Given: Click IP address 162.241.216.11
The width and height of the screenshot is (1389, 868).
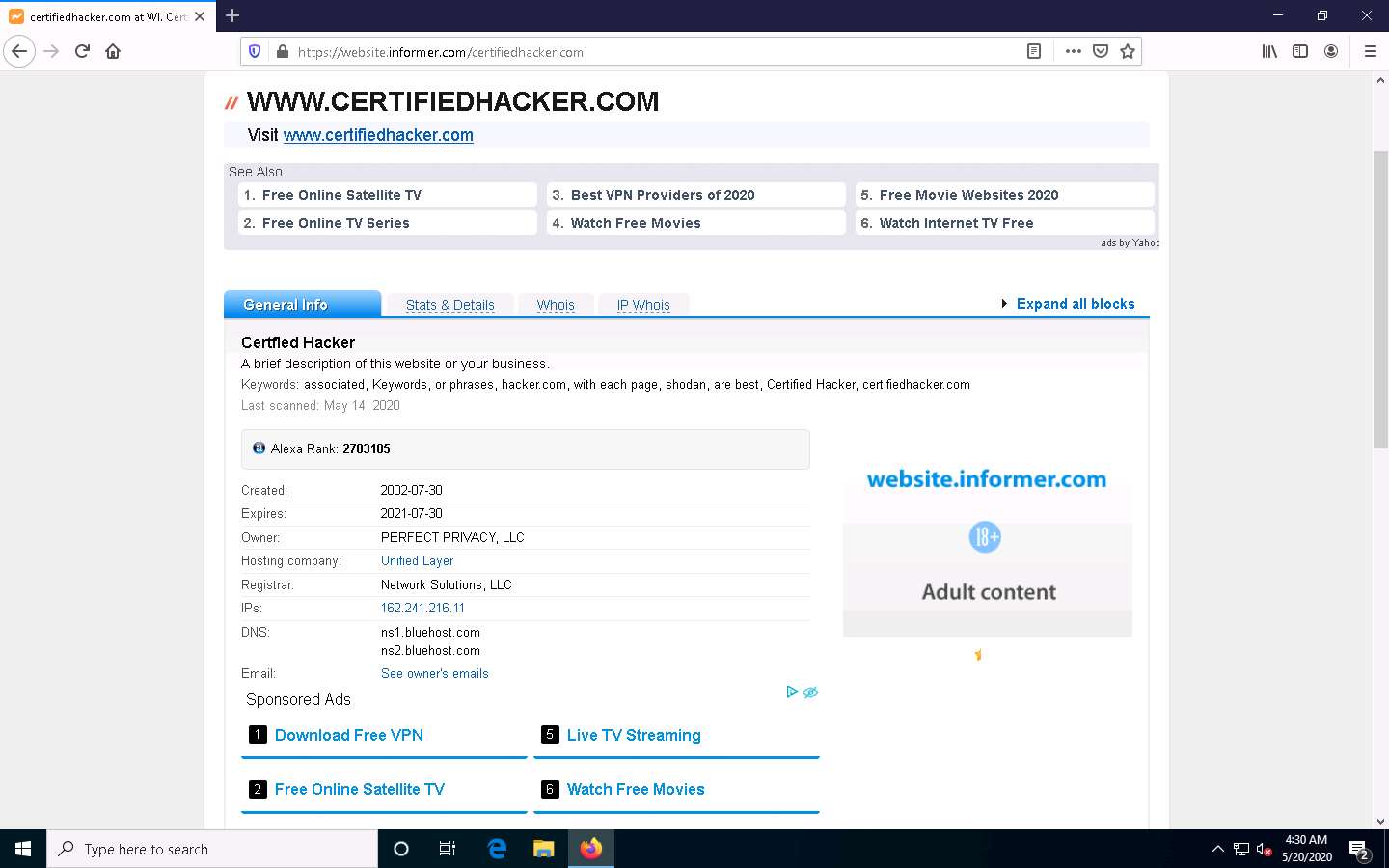Looking at the screenshot, I should (x=422, y=608).
